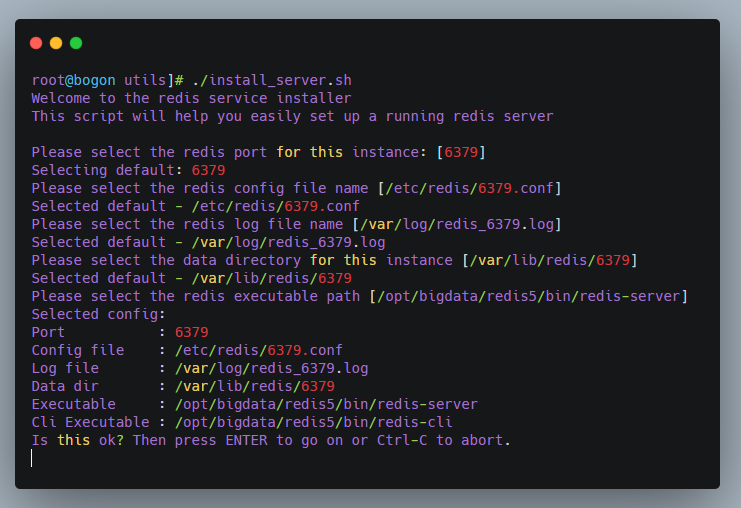Click the ./install_server.sh command text
This screenshot has height=508, width=741.
click(272, 80)
